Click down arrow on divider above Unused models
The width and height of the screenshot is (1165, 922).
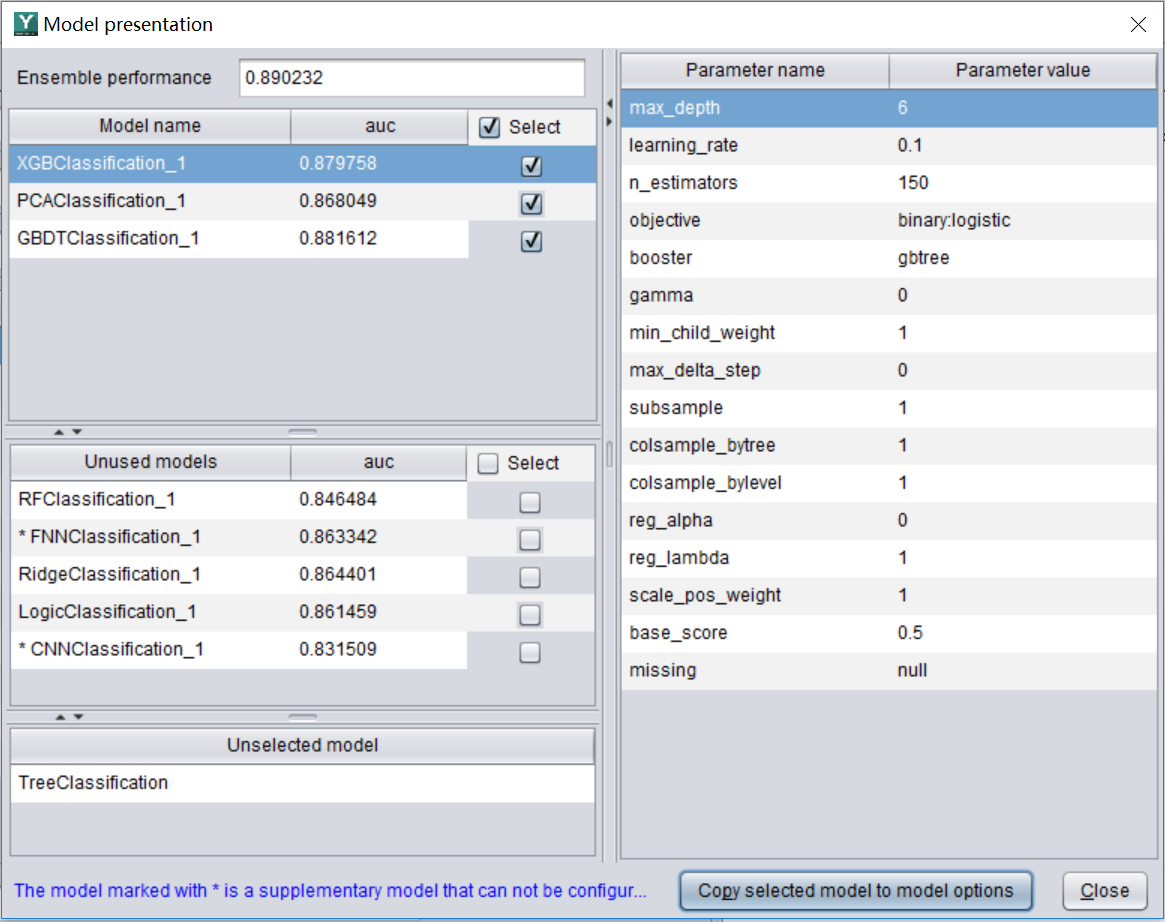[x=77, y=432]
